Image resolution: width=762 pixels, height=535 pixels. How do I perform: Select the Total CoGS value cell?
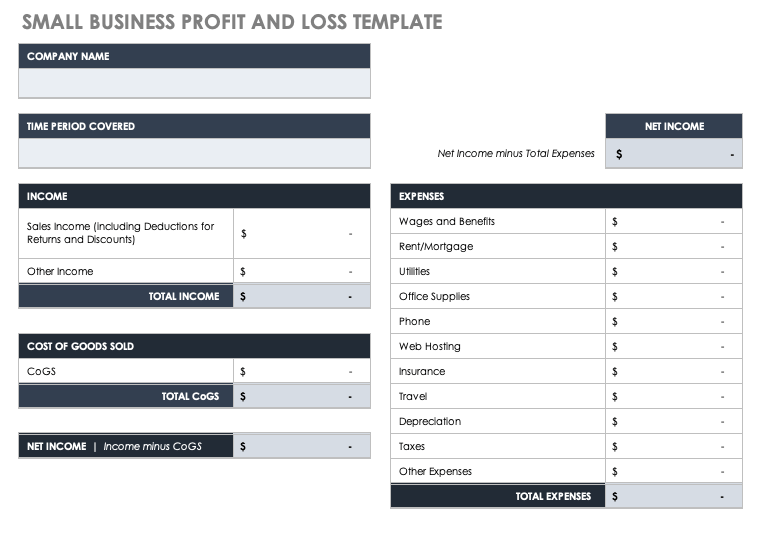tap(301, 396)
